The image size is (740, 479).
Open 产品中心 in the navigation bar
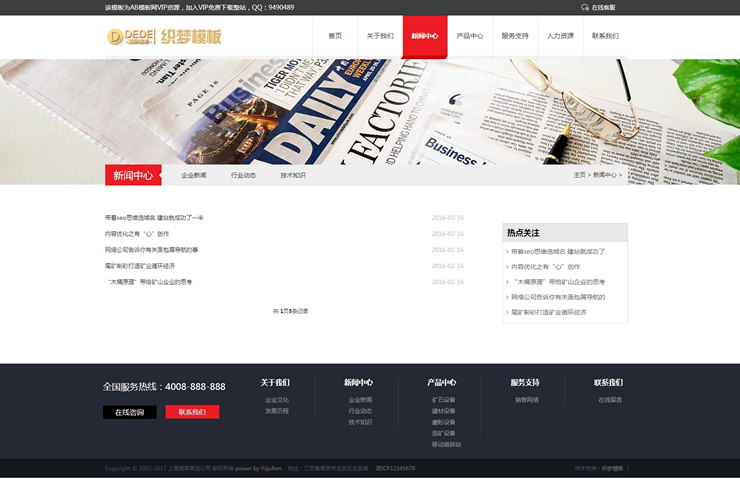point(470,36)
